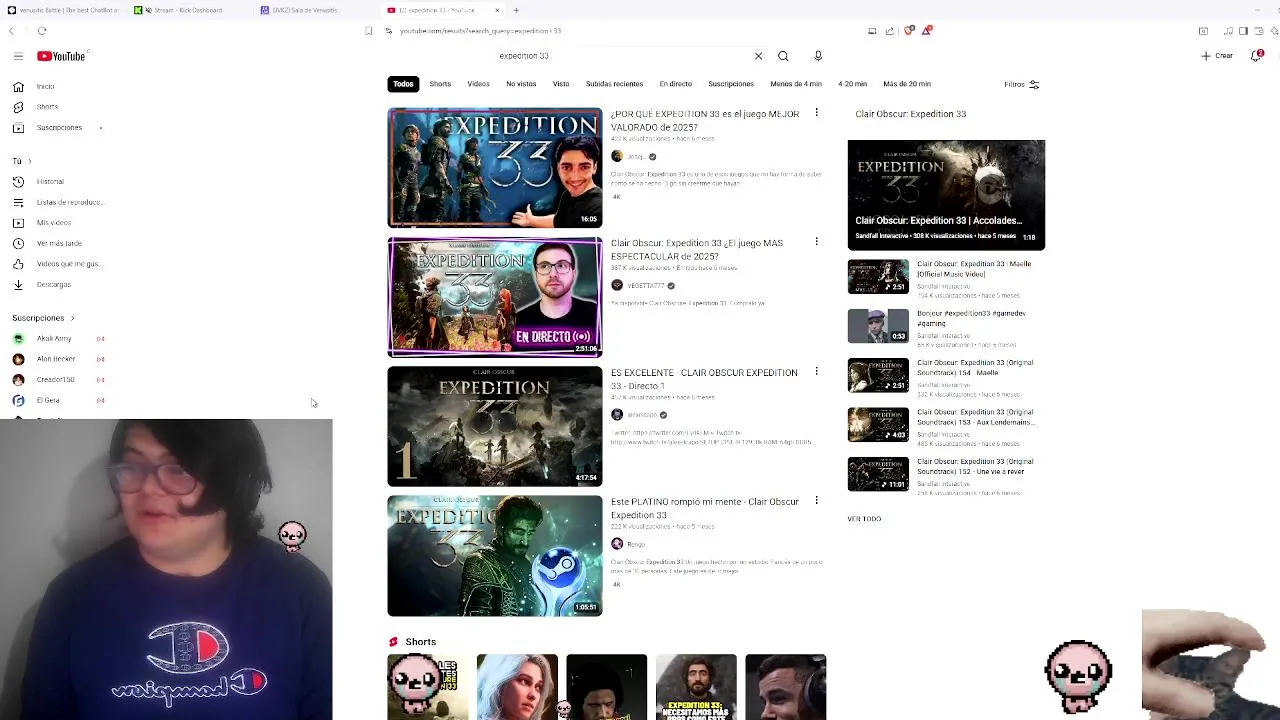
Task: Open options for Este PLATINO video
Action: click(x=816, y=500)
